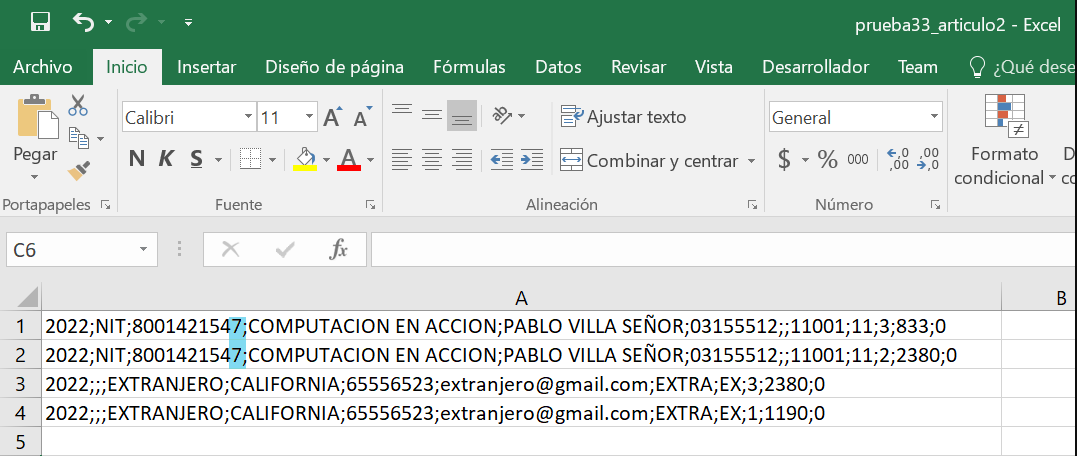The width and height of the screenshot is (1077, 456).
Task: Toggle bold with the N button
Action: pos(137,160)
